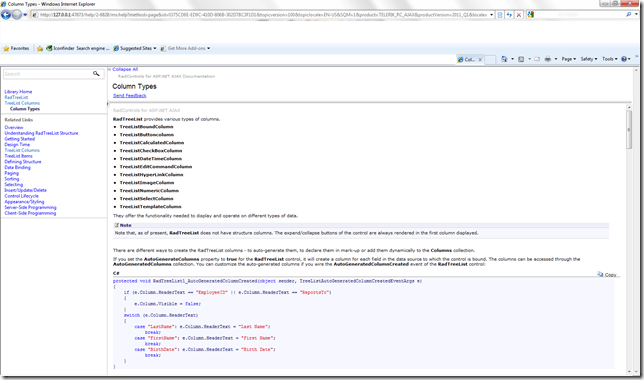Open the Overview related link
This screenshot has width=644, height=380.
[x=14, y=127]
